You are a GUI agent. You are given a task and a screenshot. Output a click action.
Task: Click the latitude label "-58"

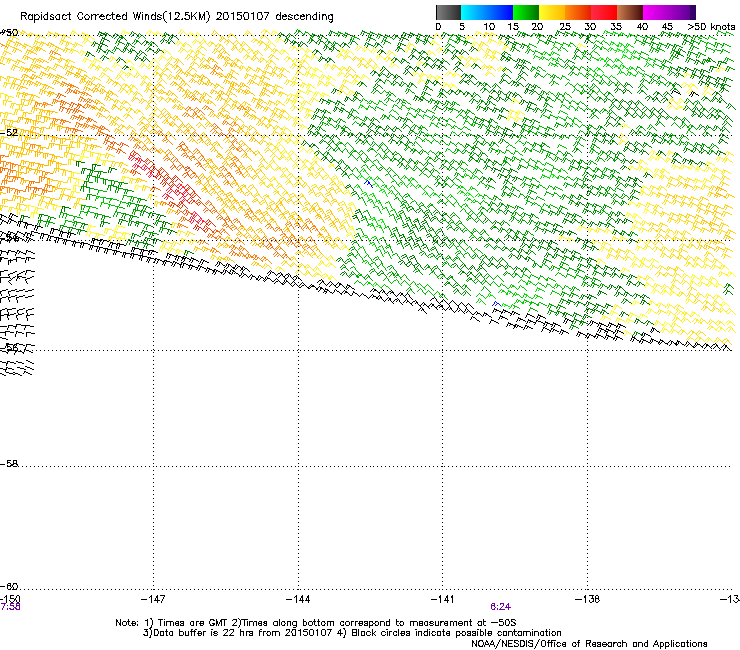[9, 464]
